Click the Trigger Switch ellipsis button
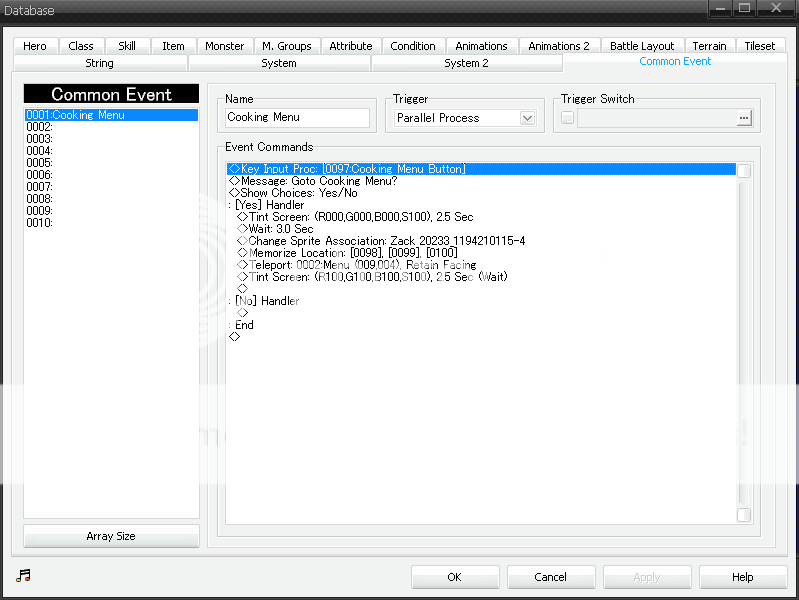This screenshot has width=799, height=600. (743, 118)
